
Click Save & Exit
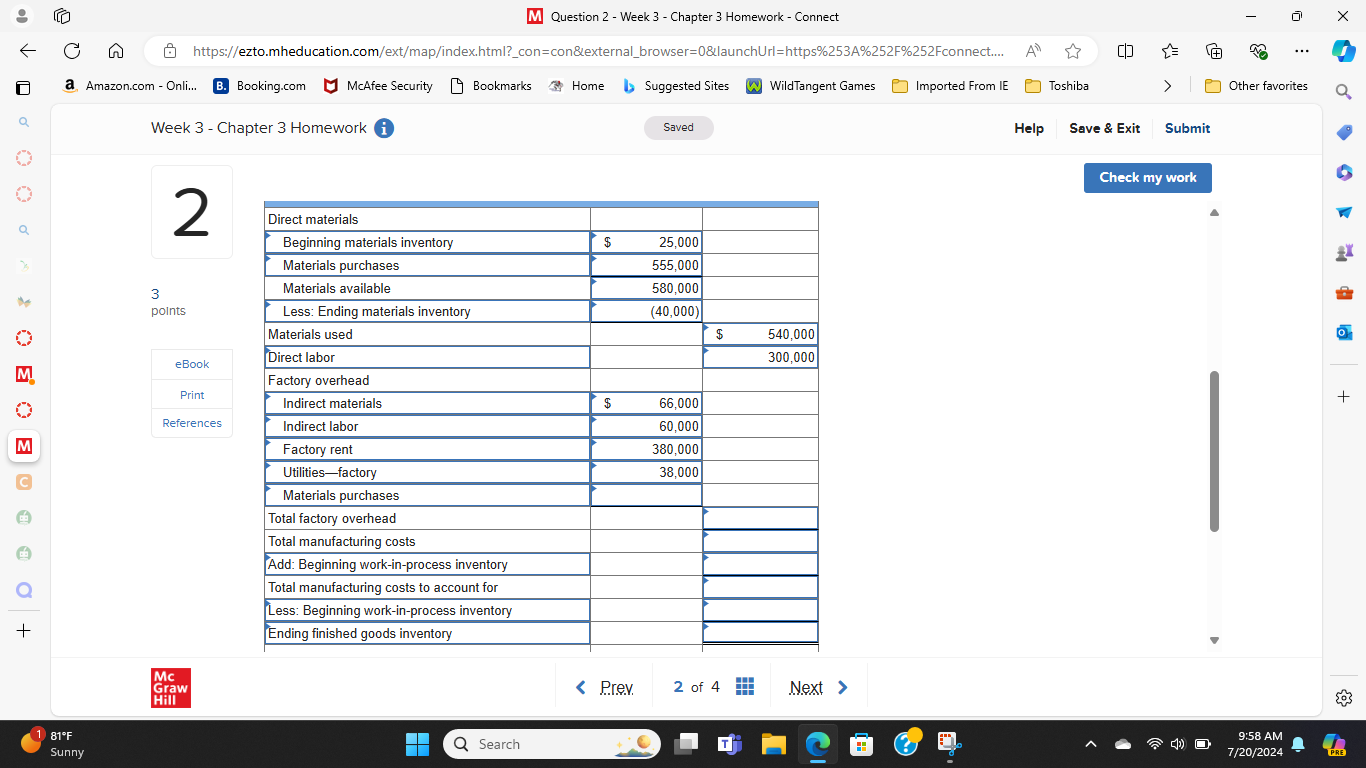1104,128
